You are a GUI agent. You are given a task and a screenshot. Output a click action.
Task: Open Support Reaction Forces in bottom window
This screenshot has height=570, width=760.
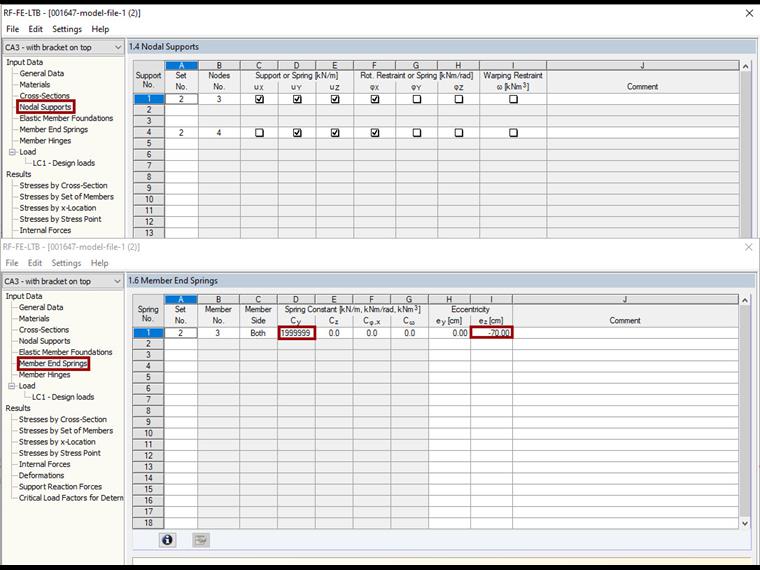(61, 487)
